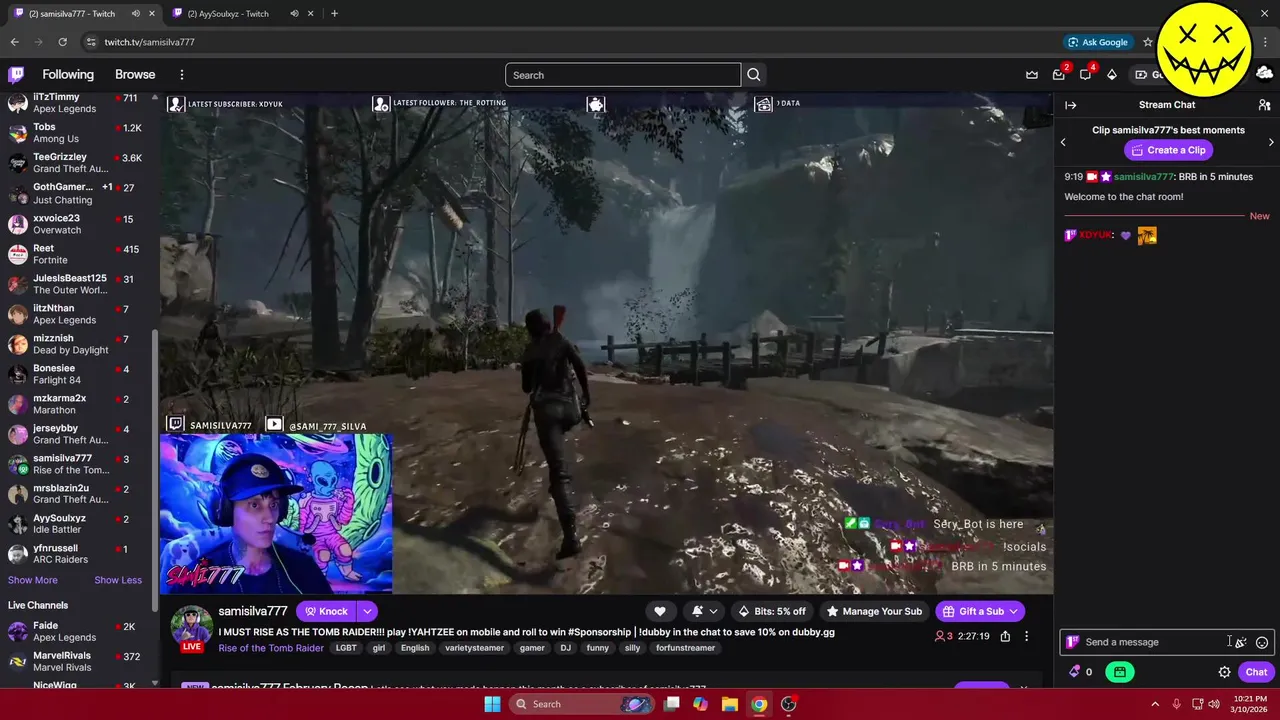This screenshot has width=1280, height=720.
Task: Open mizznish channel in sidebar
Action: [78, 345]
